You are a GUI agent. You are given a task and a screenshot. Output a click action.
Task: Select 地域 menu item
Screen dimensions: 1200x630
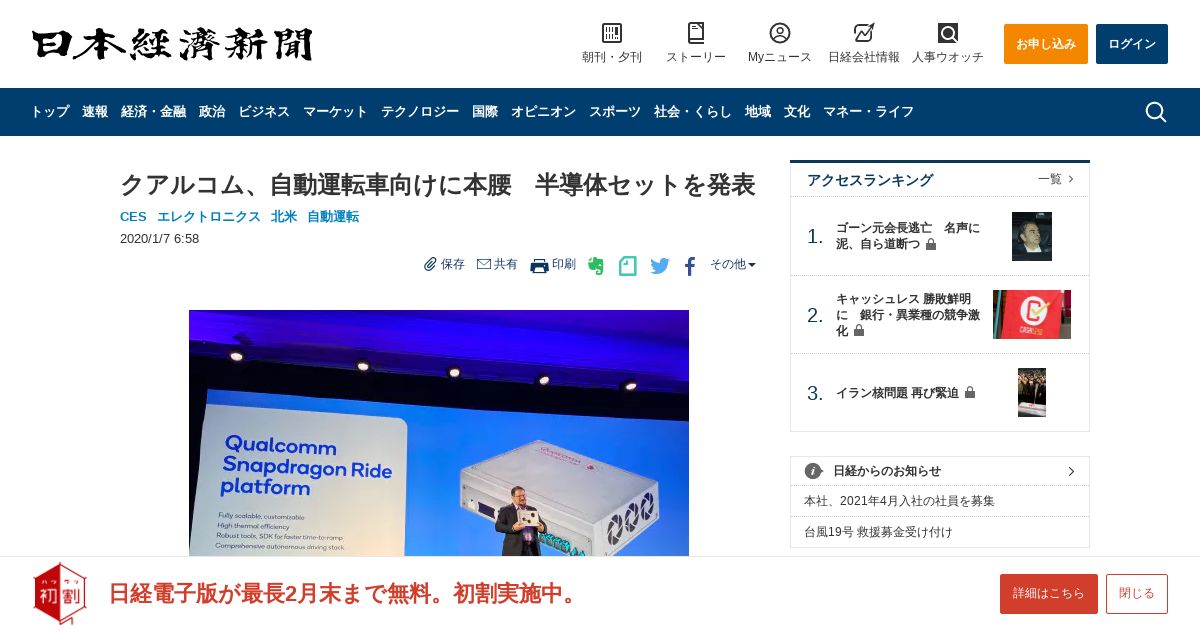(x=758, y=112)
